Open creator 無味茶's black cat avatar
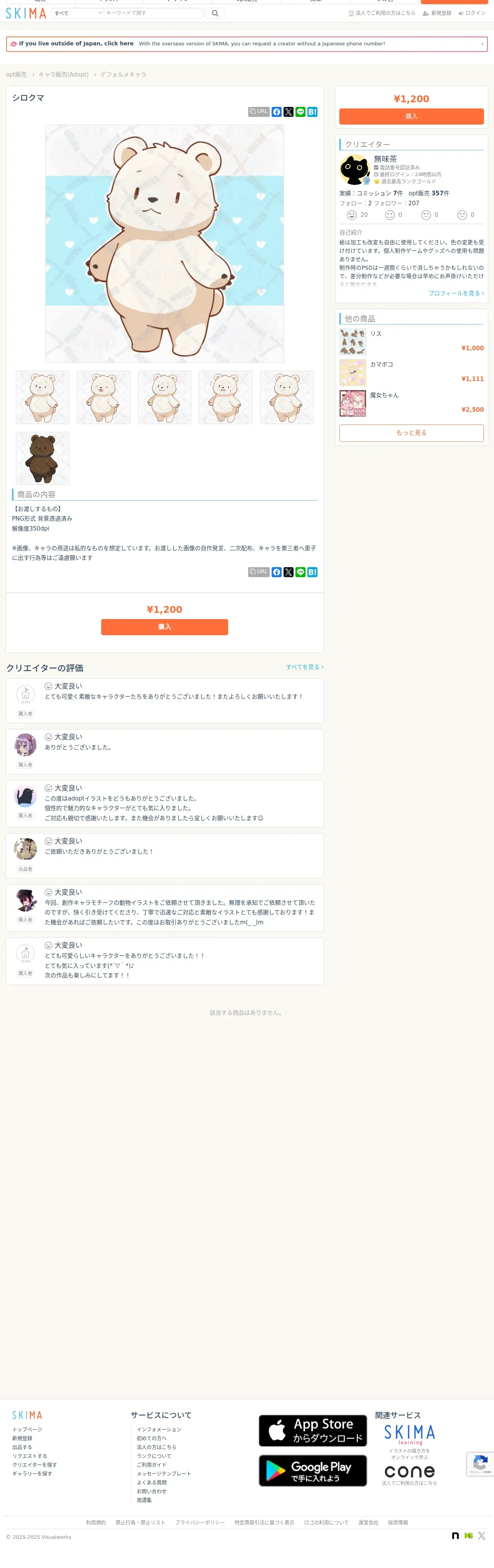The height and width of the screenshot is (1568, 494). point(354,170)
